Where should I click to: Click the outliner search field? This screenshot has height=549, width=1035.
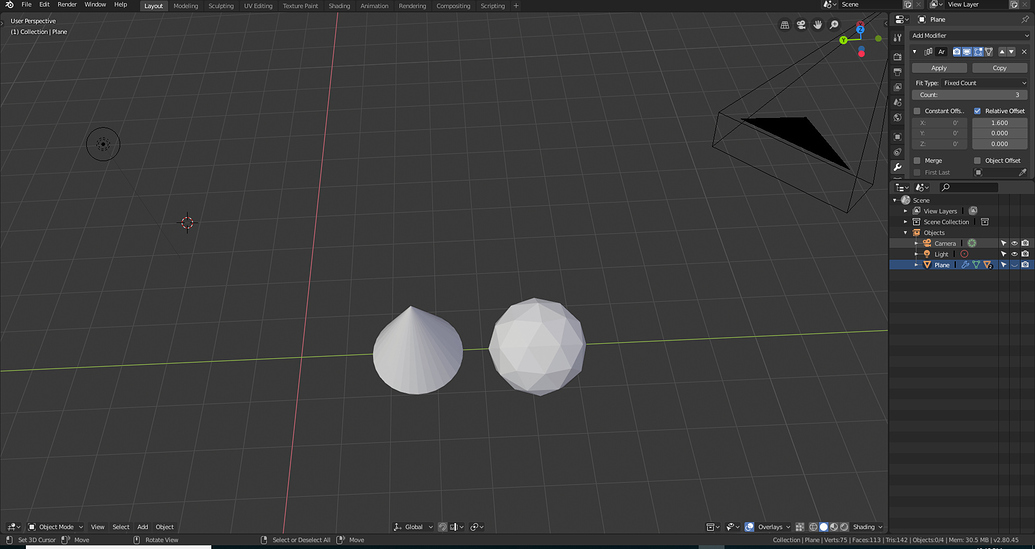click(x=969, y=187)
